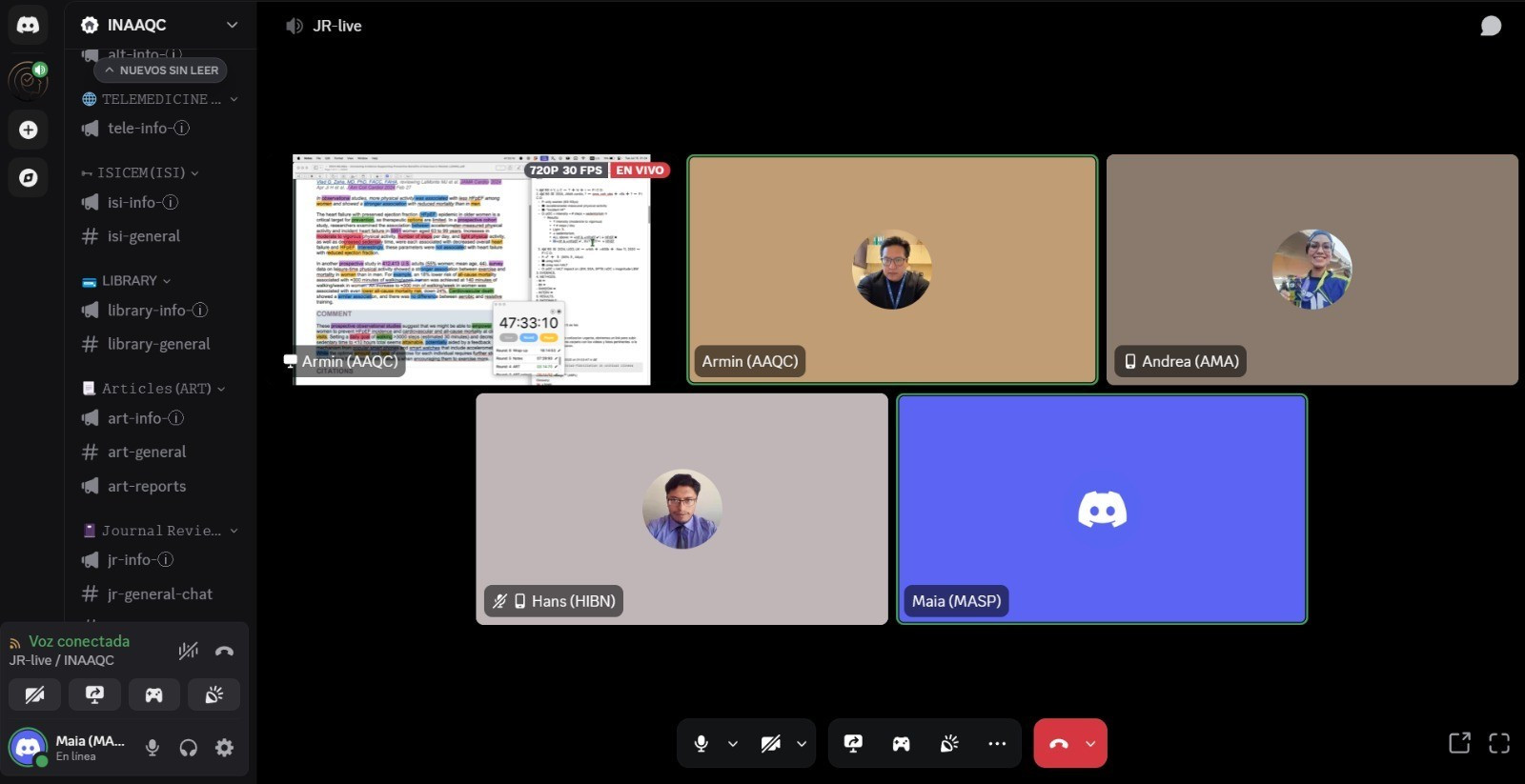Click the pop out window icon
Screen dimensions: 1525x784
pyautogui.click(x=1458, y=743)
